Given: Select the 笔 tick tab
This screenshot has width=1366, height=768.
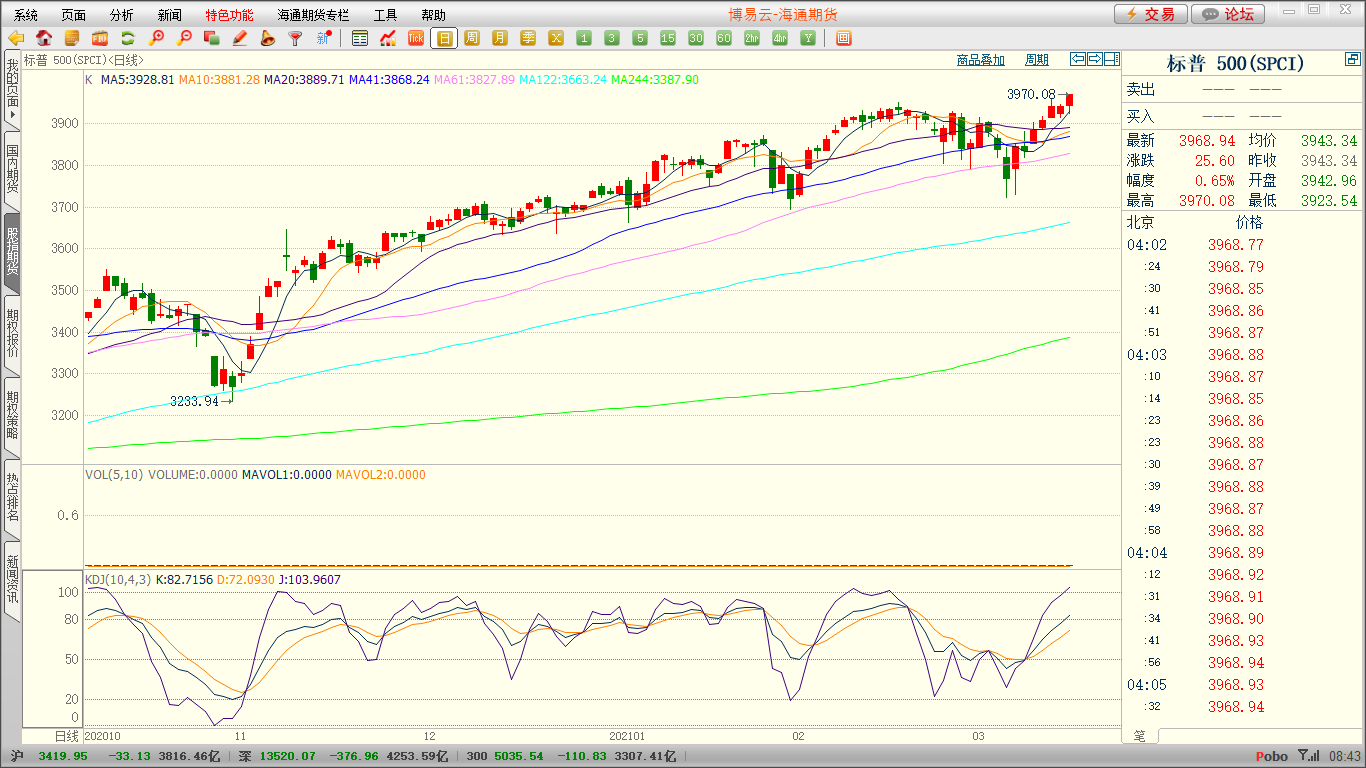Looking at the screenshot, I should pyautogui.click(x=1140, y=736).
